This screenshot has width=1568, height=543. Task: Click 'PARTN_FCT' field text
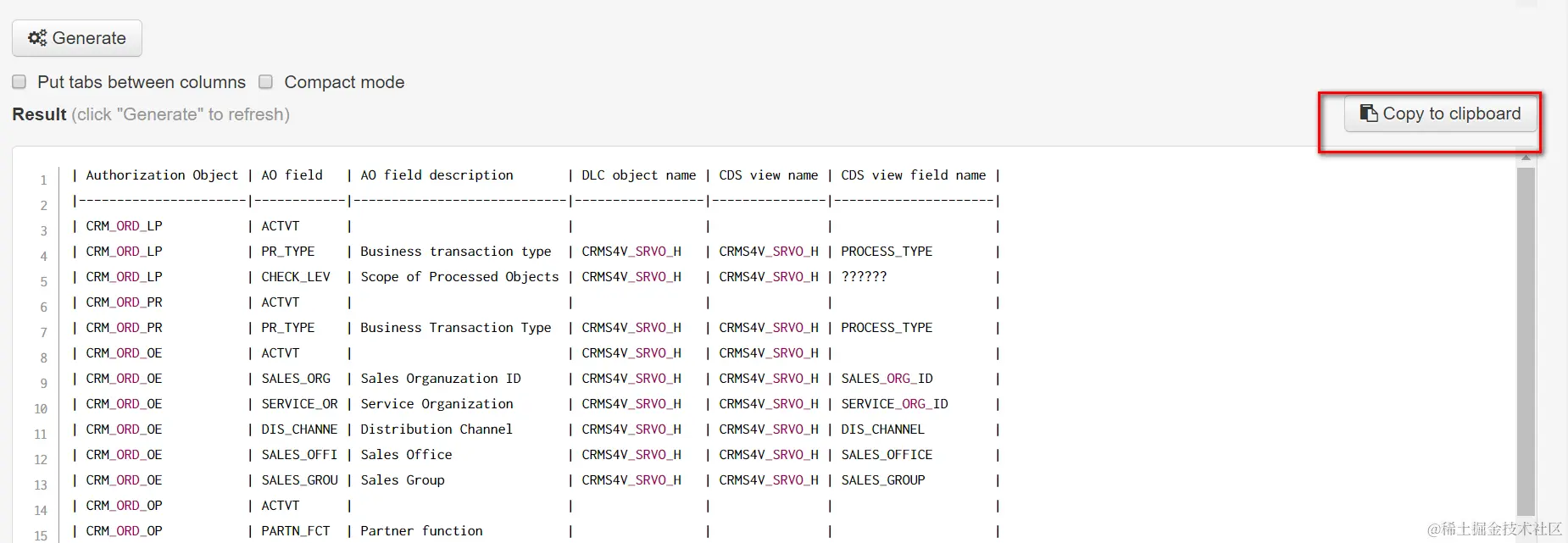click(295, 531)
